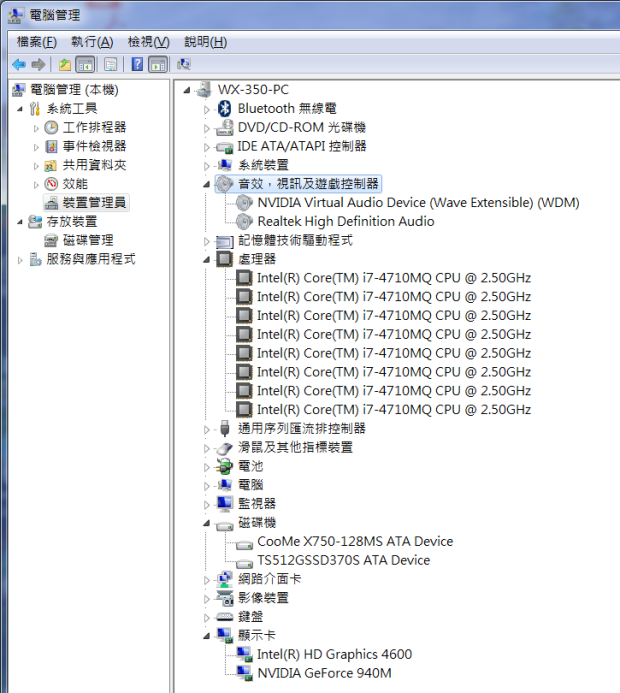Click the IDE ATA/ATAPI controller icon
This screenshot has height=693, width=620.
coord(224,147)
